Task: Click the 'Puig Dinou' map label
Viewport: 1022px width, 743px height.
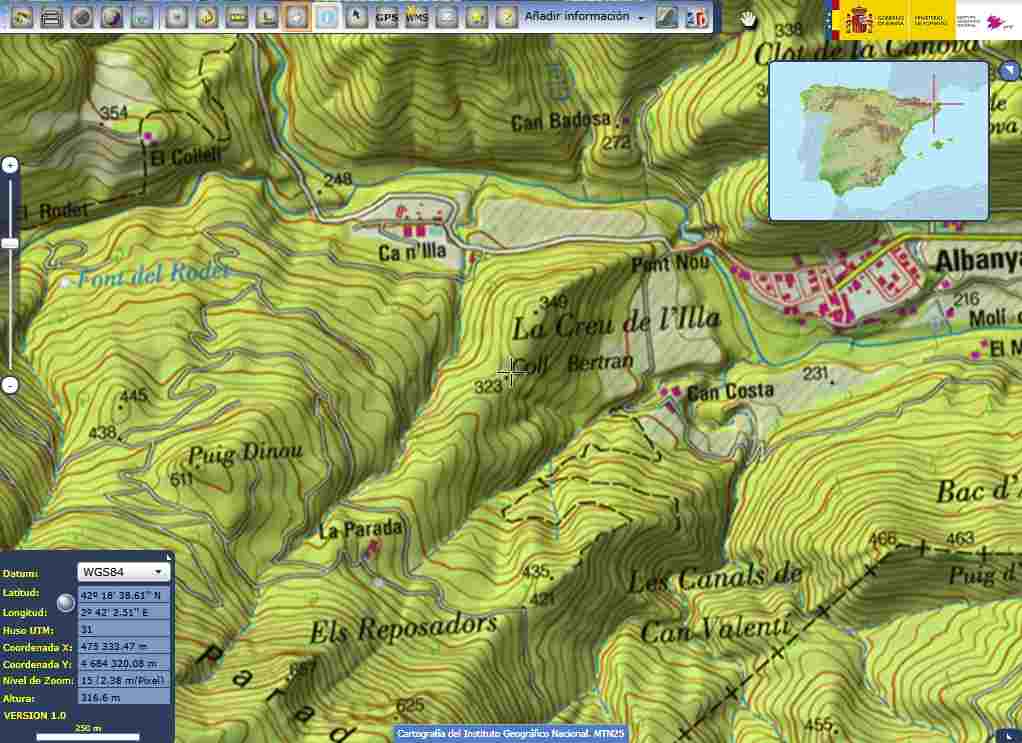Action: point(246,453)
